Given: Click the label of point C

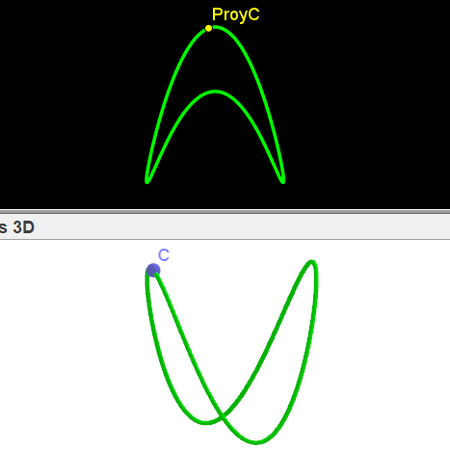Looking at the screenshot, I should click(164, 255).
